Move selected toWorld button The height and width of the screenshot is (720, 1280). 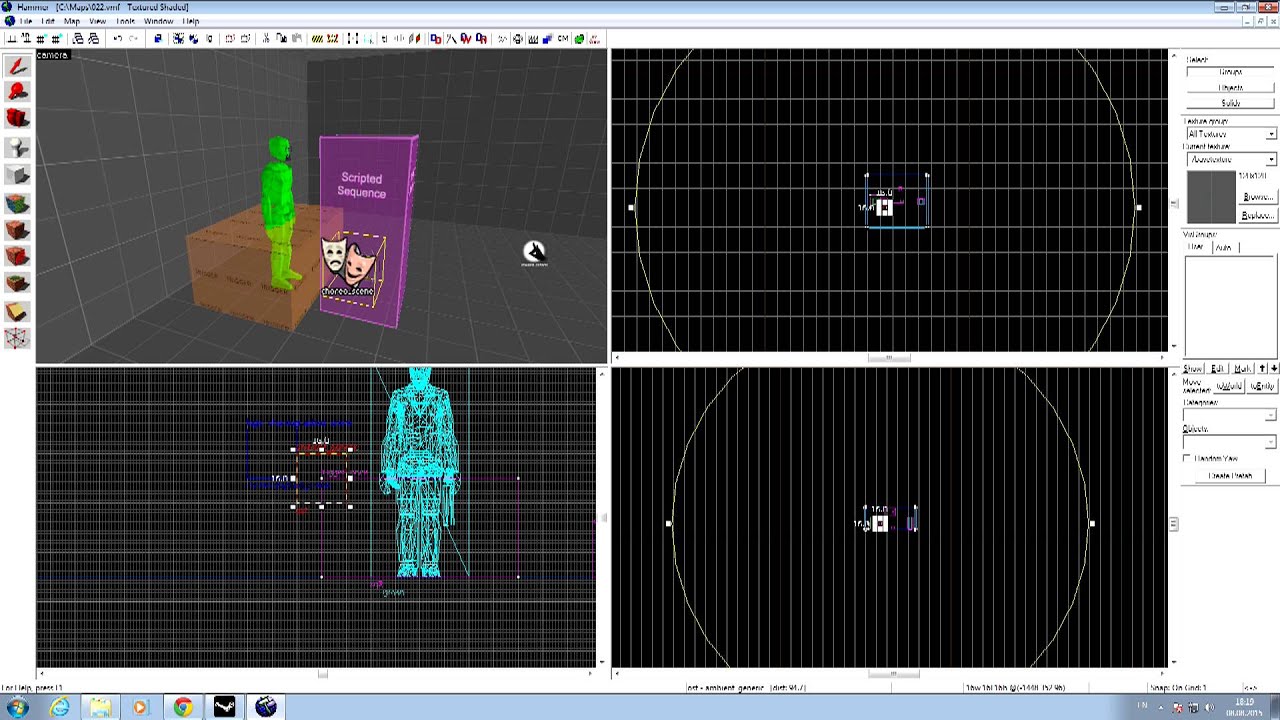(x=1229, y=386)
